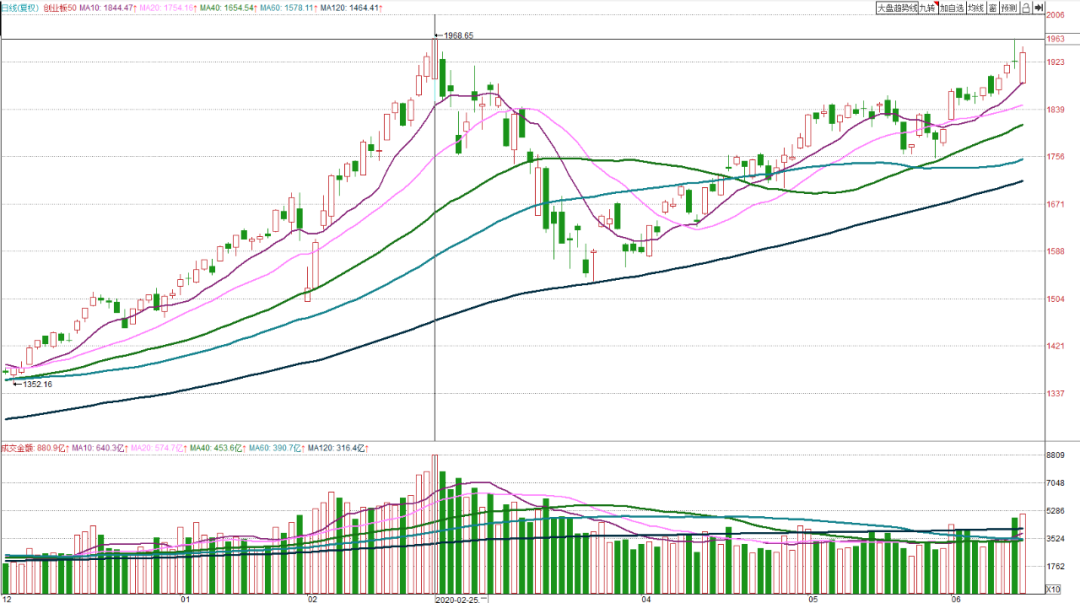Viewport: 1080px width, 603px height.
Task: Select the MA120: 1464.41 indicator label
Action: coord(351,8)
